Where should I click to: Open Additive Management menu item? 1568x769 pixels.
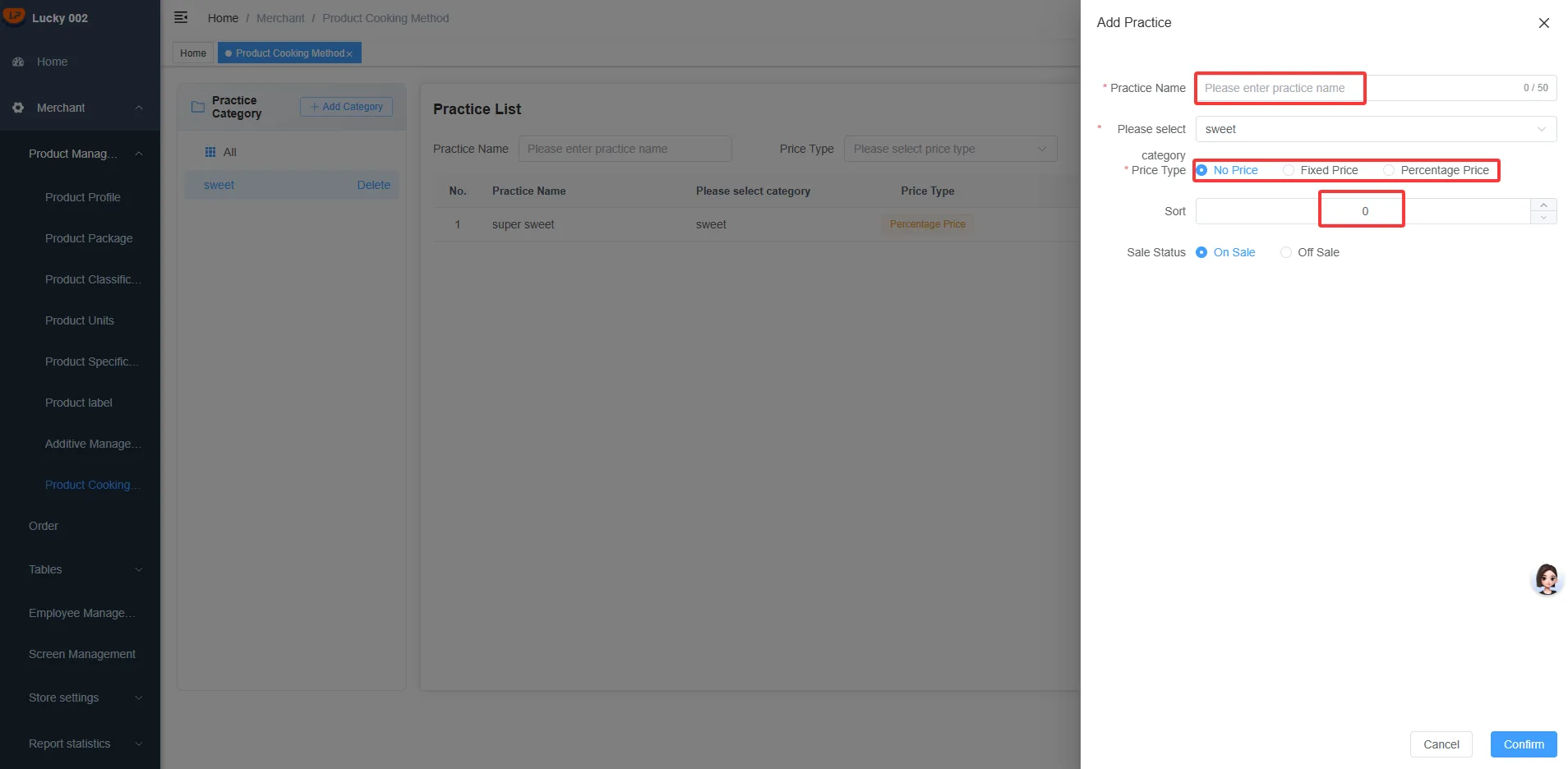click(x=93, y=444)
